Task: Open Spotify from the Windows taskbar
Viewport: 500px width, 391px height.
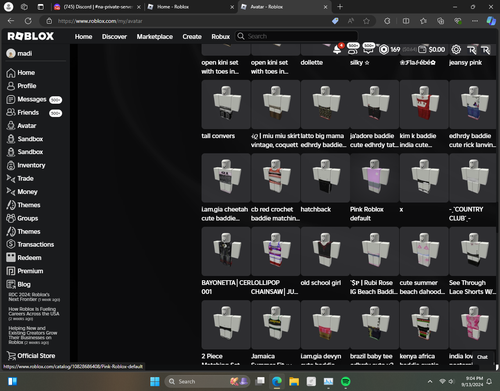Action: click(346, 381)
